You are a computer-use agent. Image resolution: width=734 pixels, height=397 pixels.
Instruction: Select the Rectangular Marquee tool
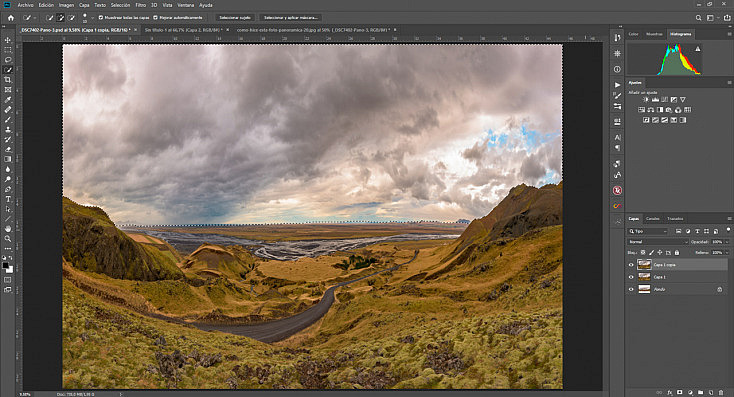[x=7, y=50]
